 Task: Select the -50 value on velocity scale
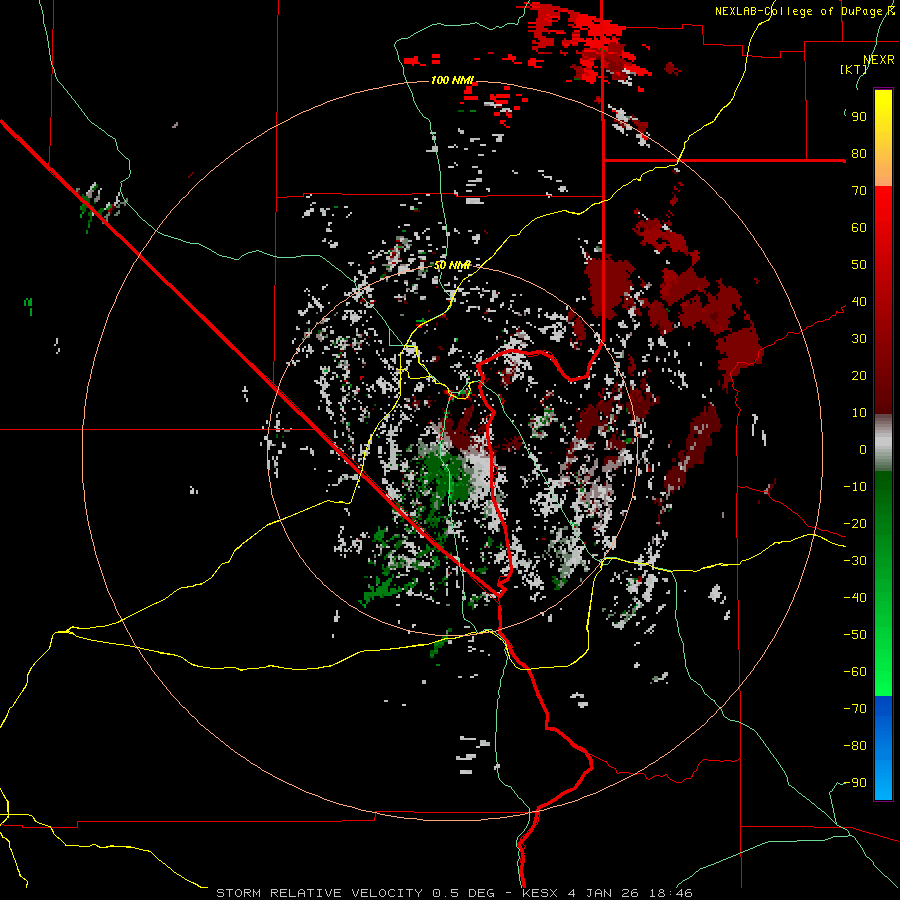(855, 635)
